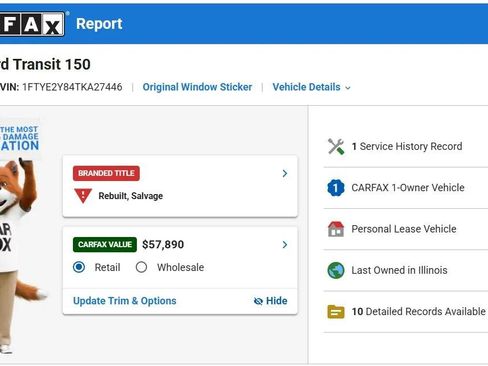Click the crossed-eye icon beside Hide
The height and width of the screenshot is (366, 488).
pos(258,301)
